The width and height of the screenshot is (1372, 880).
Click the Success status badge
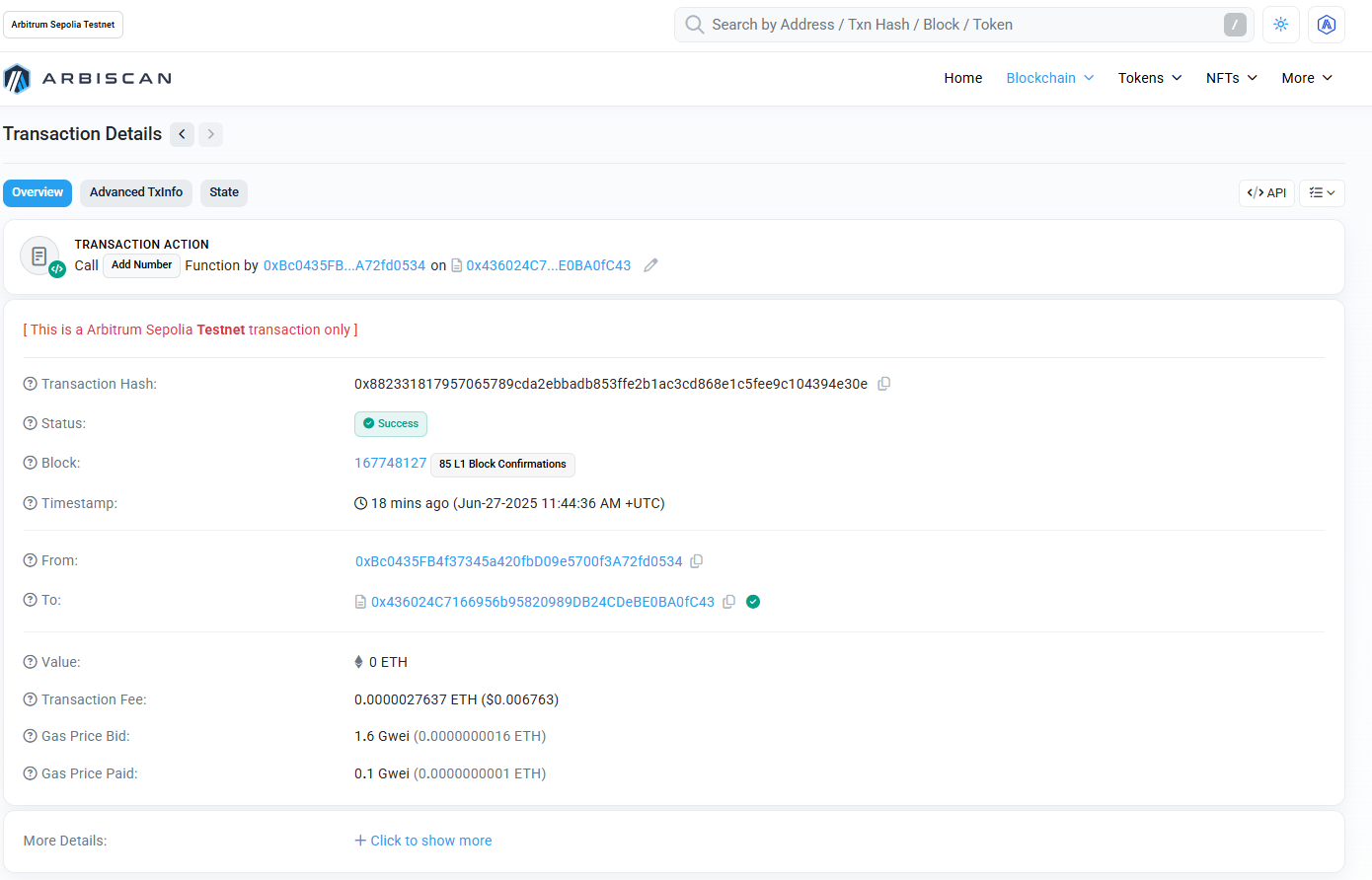pyautogui.click(x=391, y=424)
